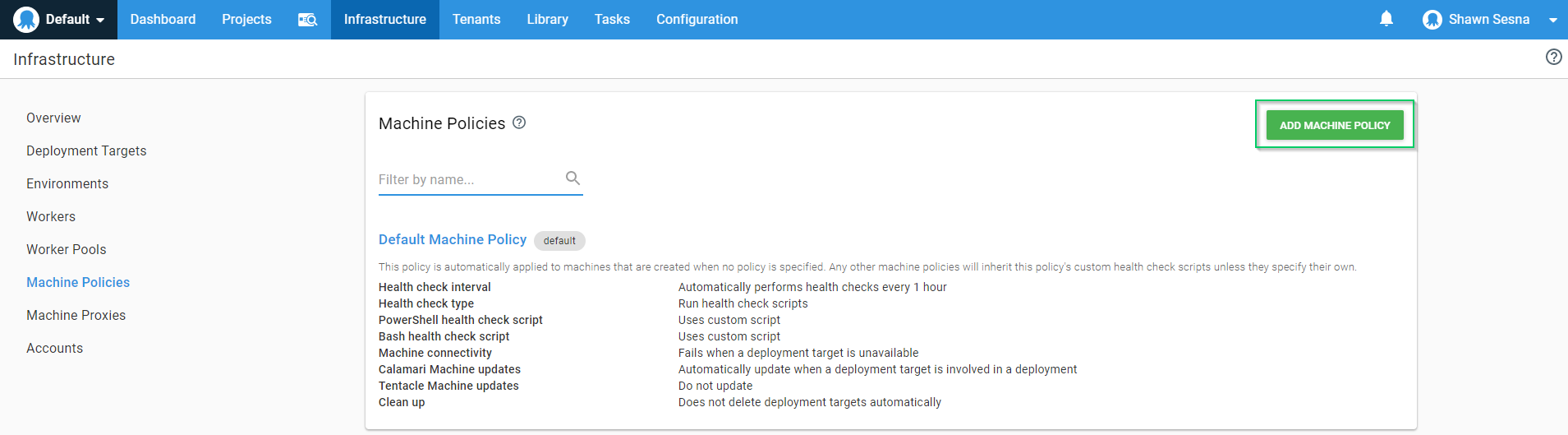1568x435 pixels.
Task: Open the Default Machine Policy link
Action: point(453,239)
